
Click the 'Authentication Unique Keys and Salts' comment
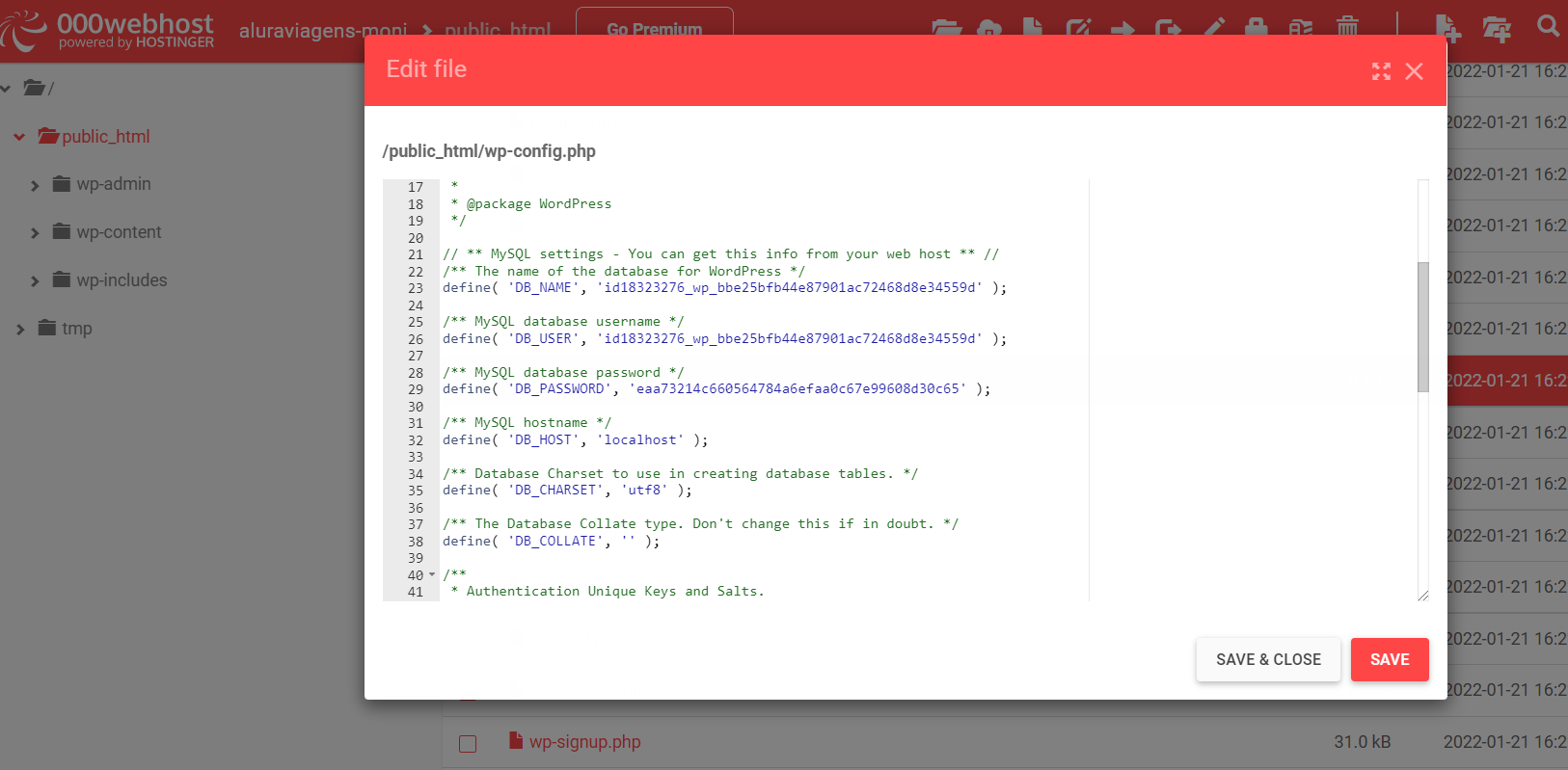pyautogui.click(x=614, y=592)
